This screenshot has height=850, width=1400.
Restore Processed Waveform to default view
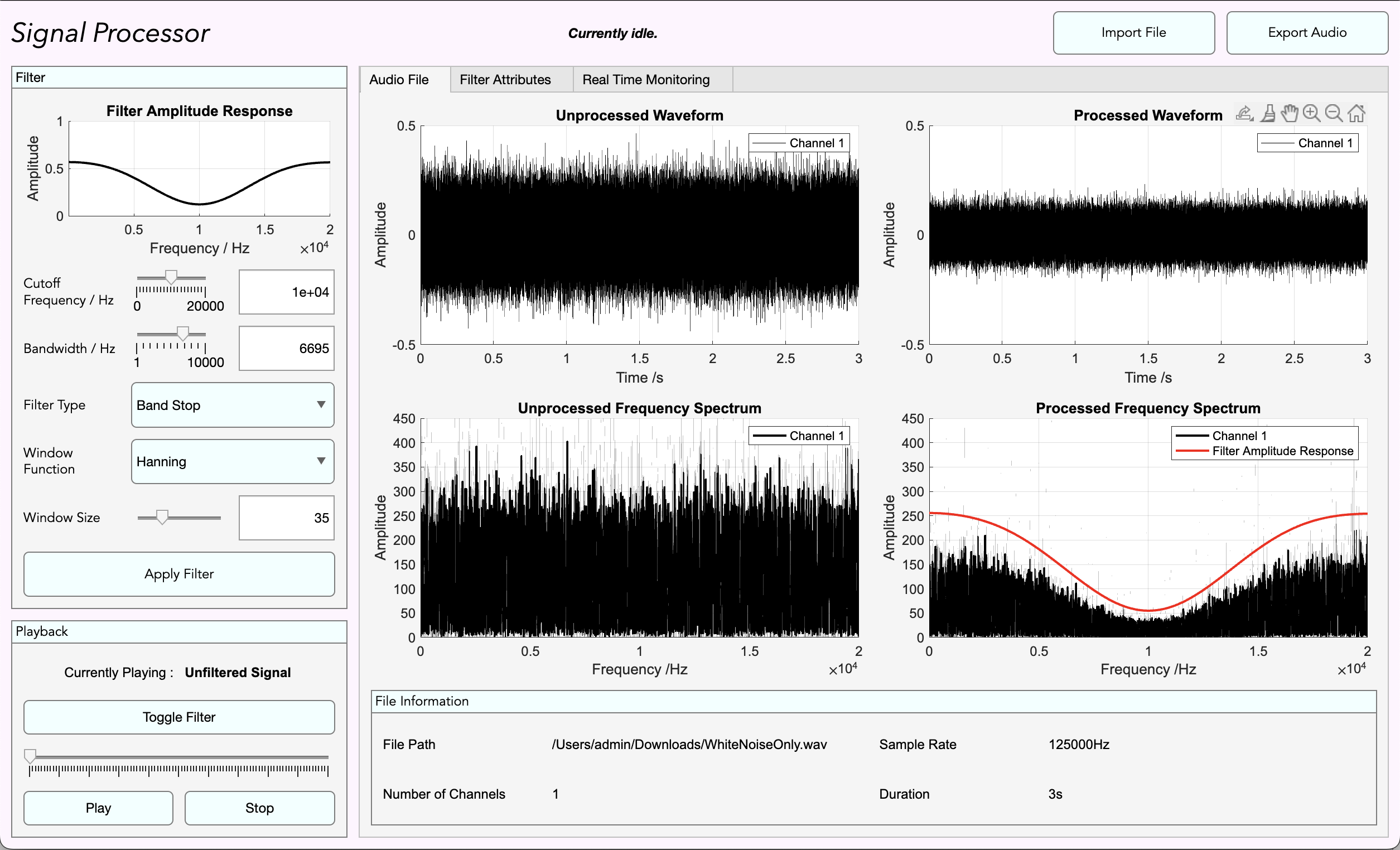[1357, 113]
